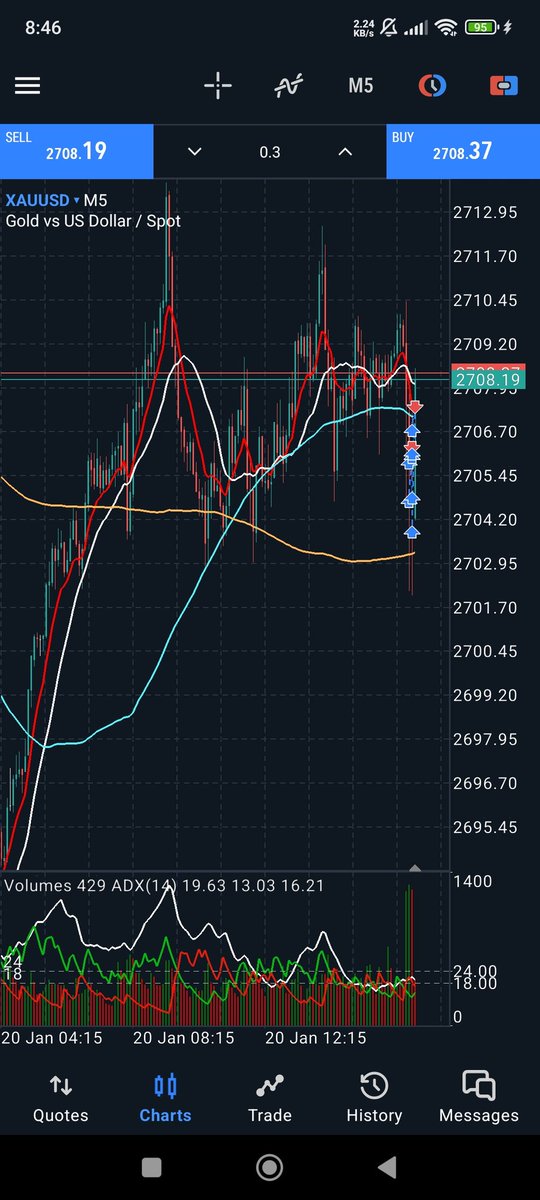Select the Gold vs US Dollar / Spot label
The width and height of the screenshot is (540, 1200).
[93, 220]
